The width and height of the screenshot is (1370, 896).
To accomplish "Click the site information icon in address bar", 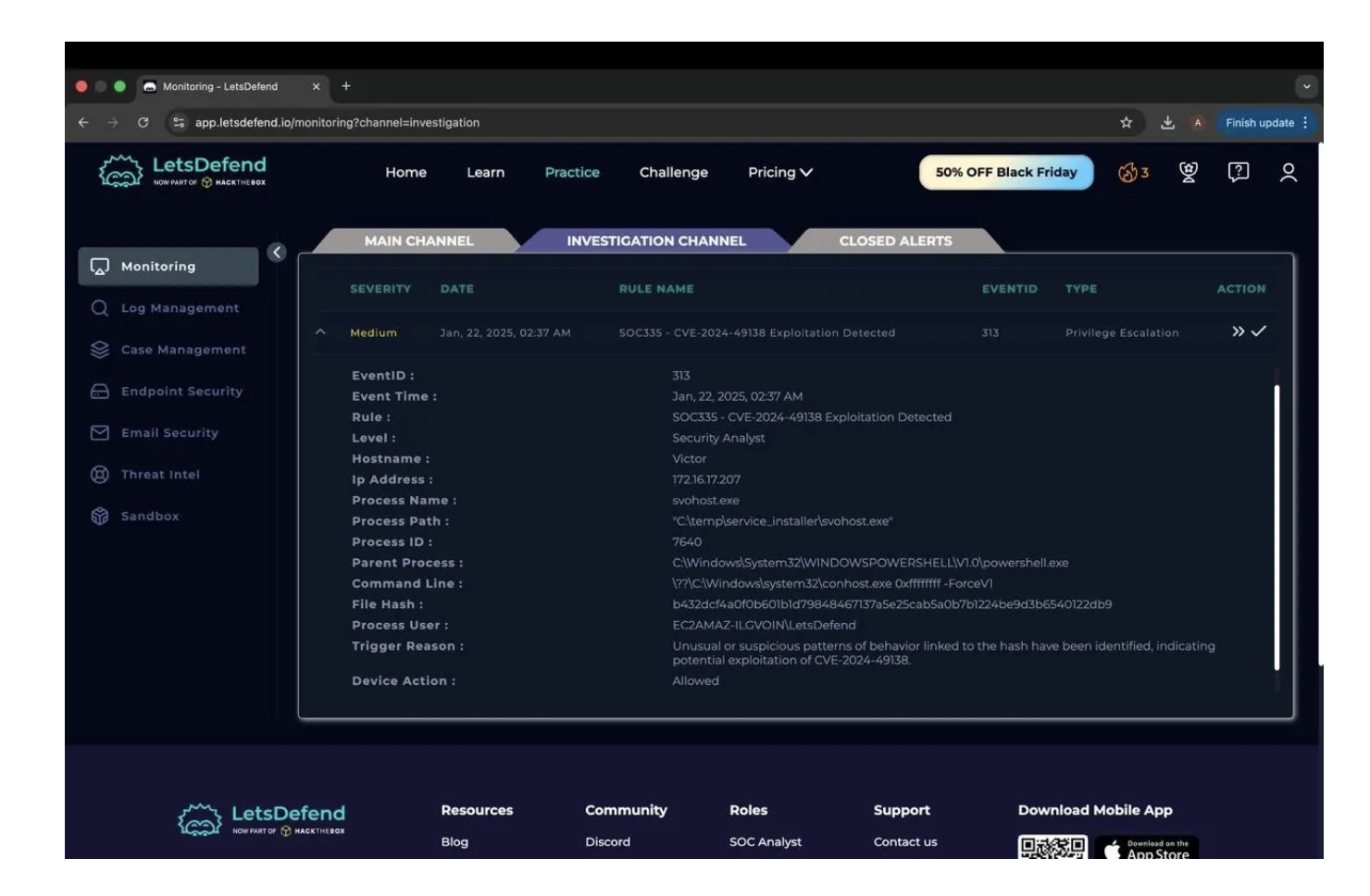I will click(x=179, y=122).
